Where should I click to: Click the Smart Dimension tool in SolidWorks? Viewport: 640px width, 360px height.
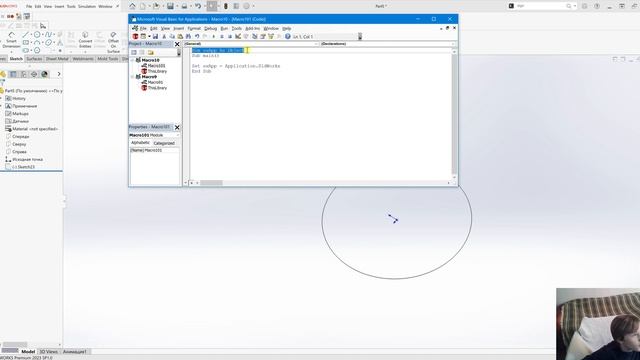click(11, 40)
